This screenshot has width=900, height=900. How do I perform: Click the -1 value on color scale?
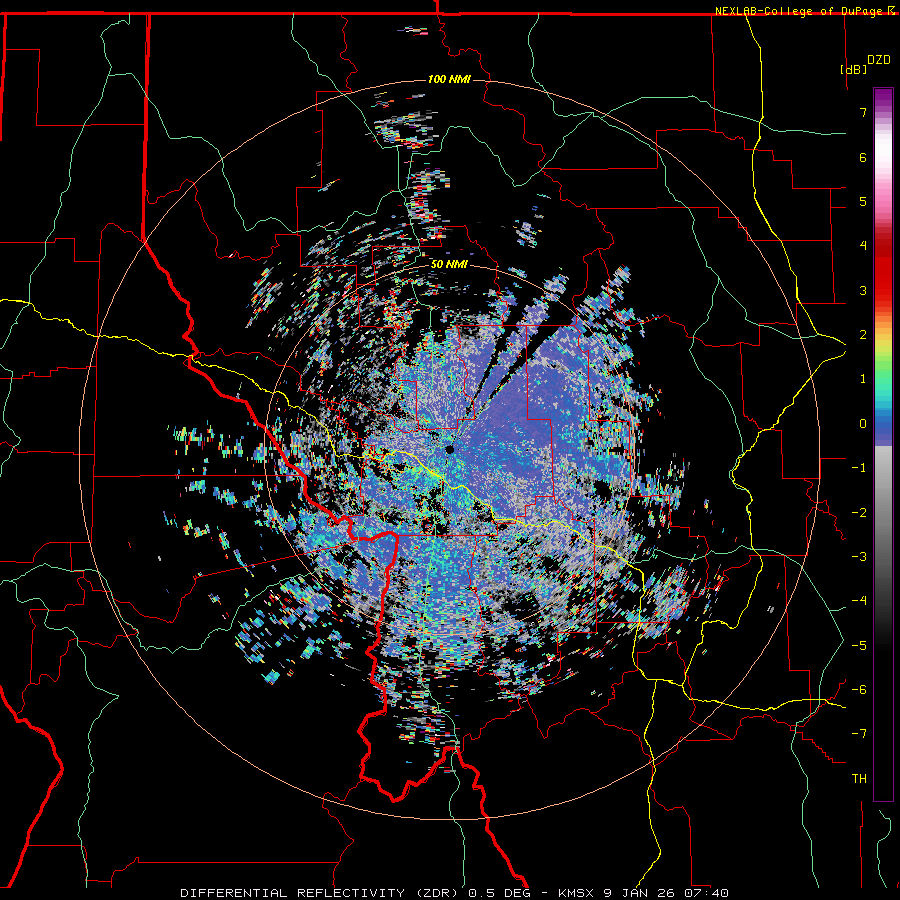tap(859, 468)
